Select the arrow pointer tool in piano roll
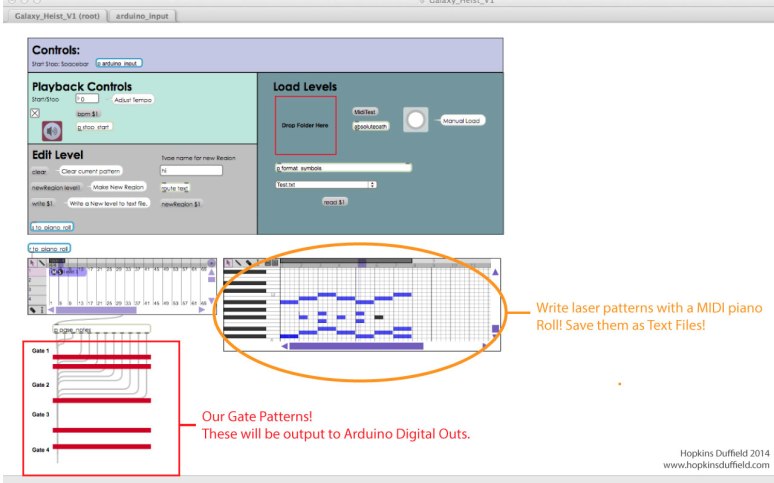 coord(229,264)
